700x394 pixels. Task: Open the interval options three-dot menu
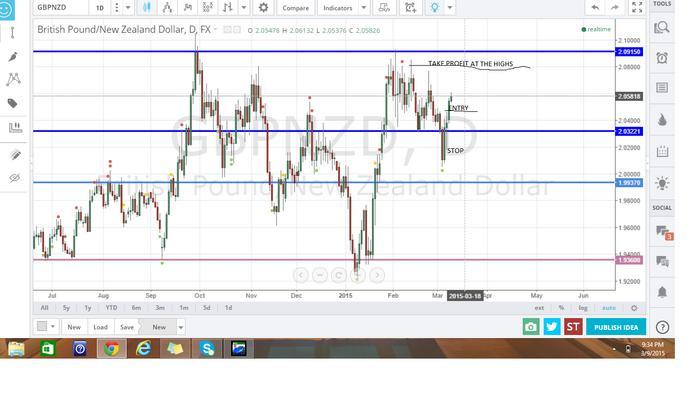pyautogui.click(x=117, y=8)
